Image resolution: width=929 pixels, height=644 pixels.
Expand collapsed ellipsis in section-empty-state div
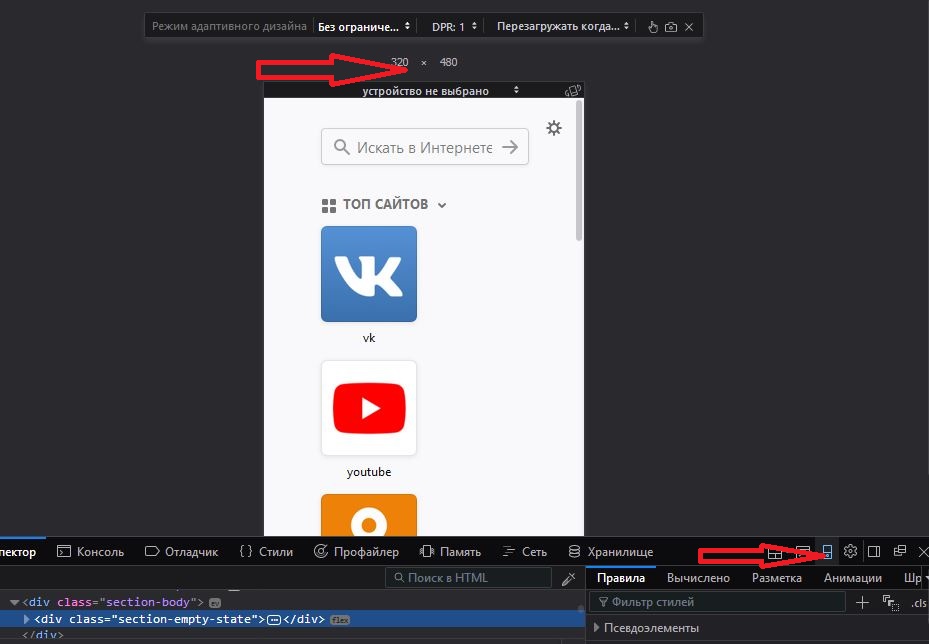[274, 620]
